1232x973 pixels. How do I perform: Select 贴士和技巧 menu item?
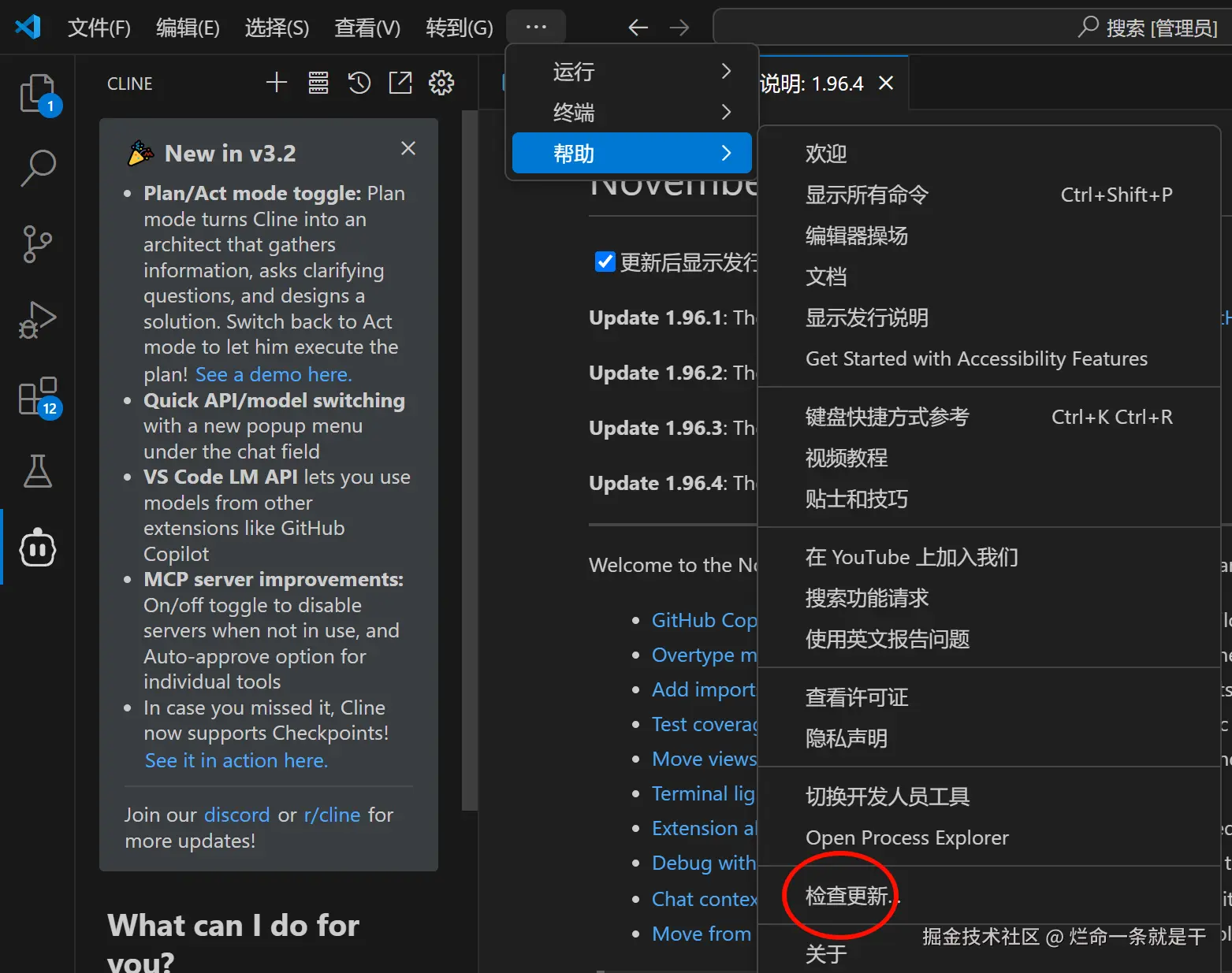coord(989,499)
